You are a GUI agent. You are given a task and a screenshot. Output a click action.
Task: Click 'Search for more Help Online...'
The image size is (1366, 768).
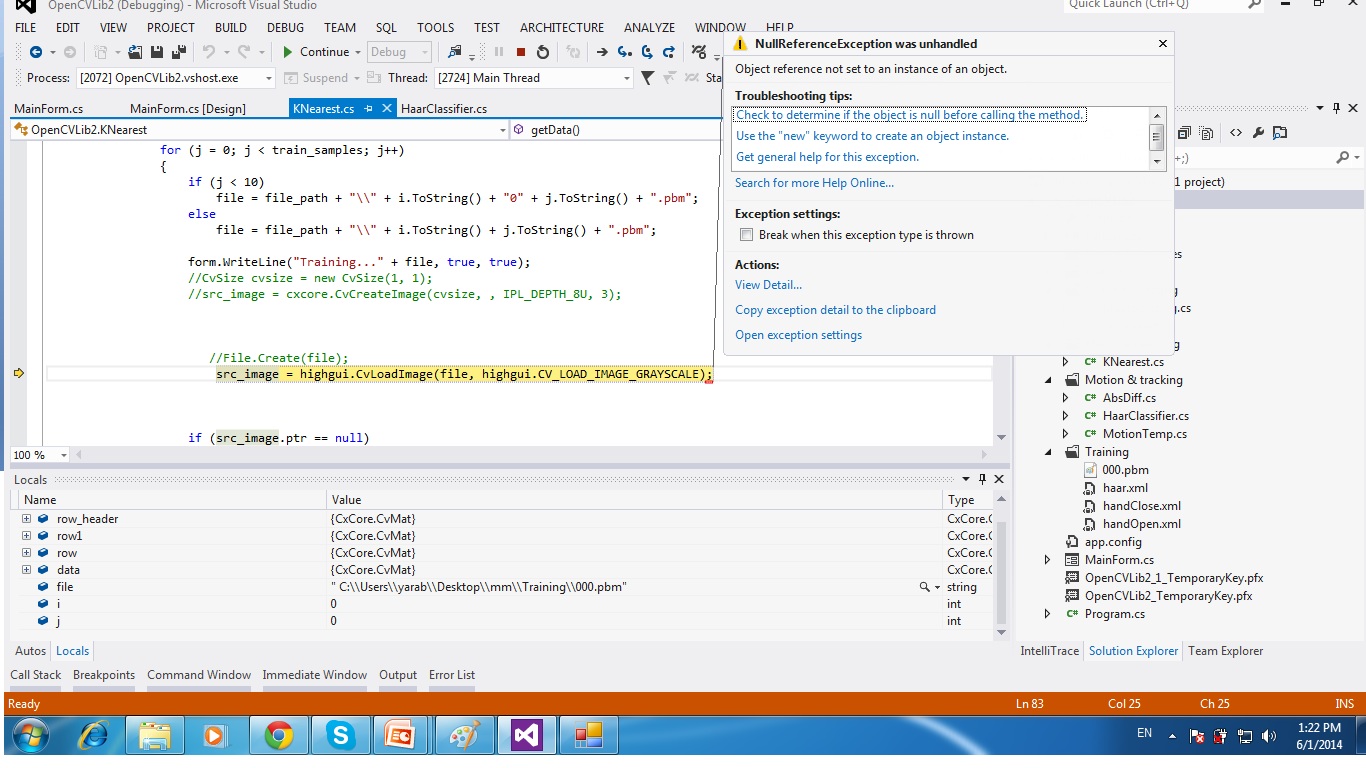point(814,183)
